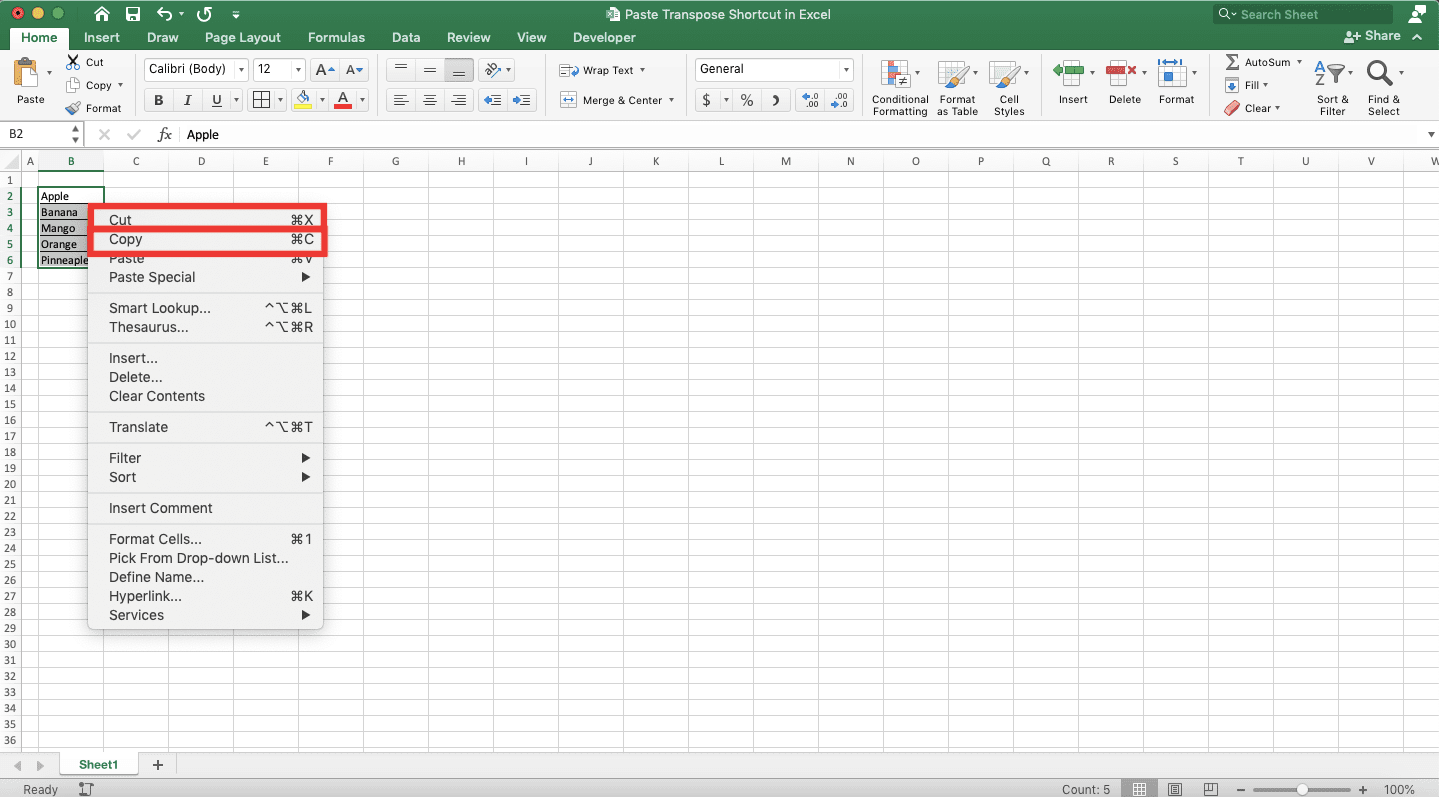Adjust the zoom slider

[1302, 788]
